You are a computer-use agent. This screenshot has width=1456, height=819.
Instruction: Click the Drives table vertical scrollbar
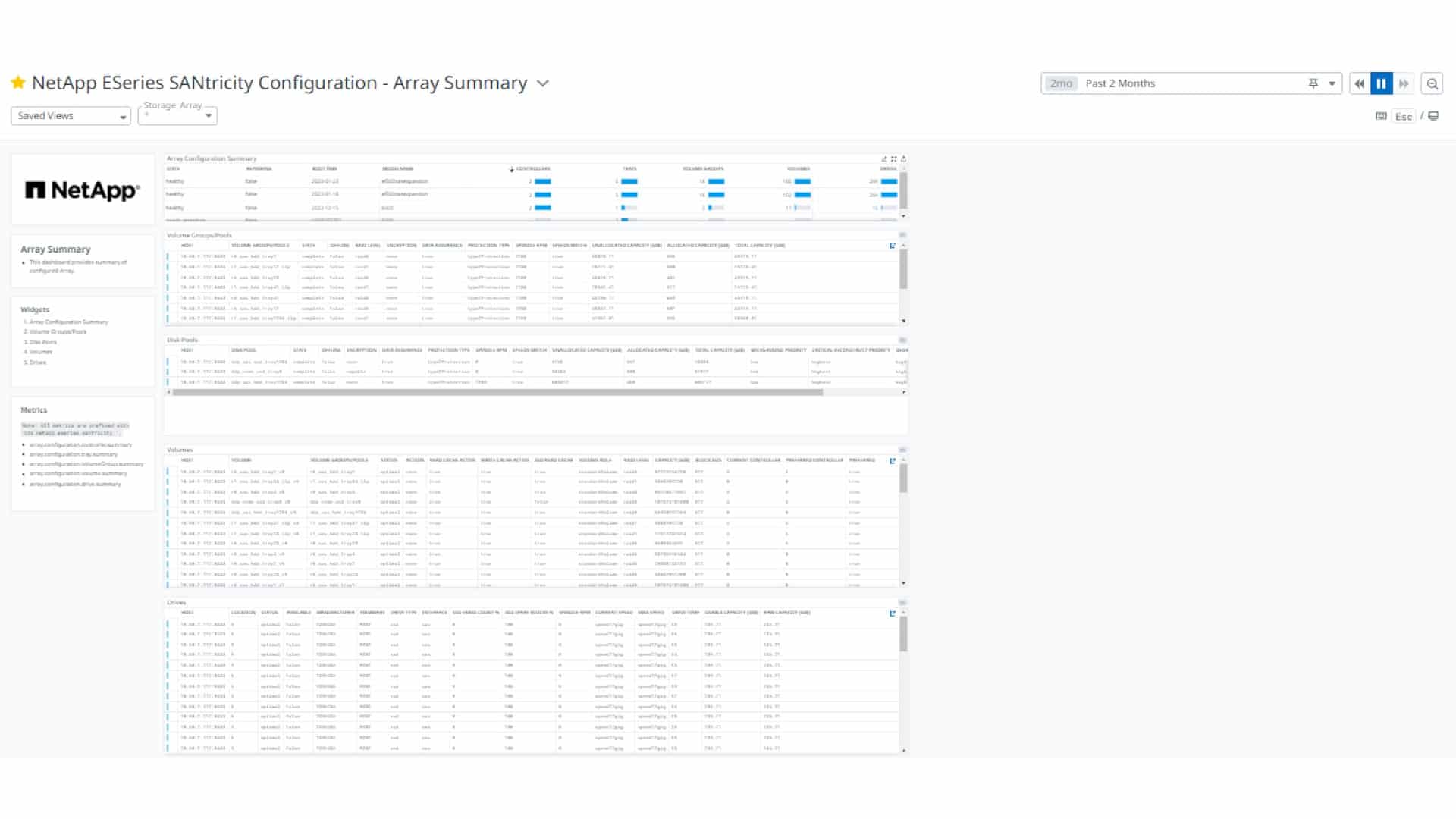[x=903, y=634]
